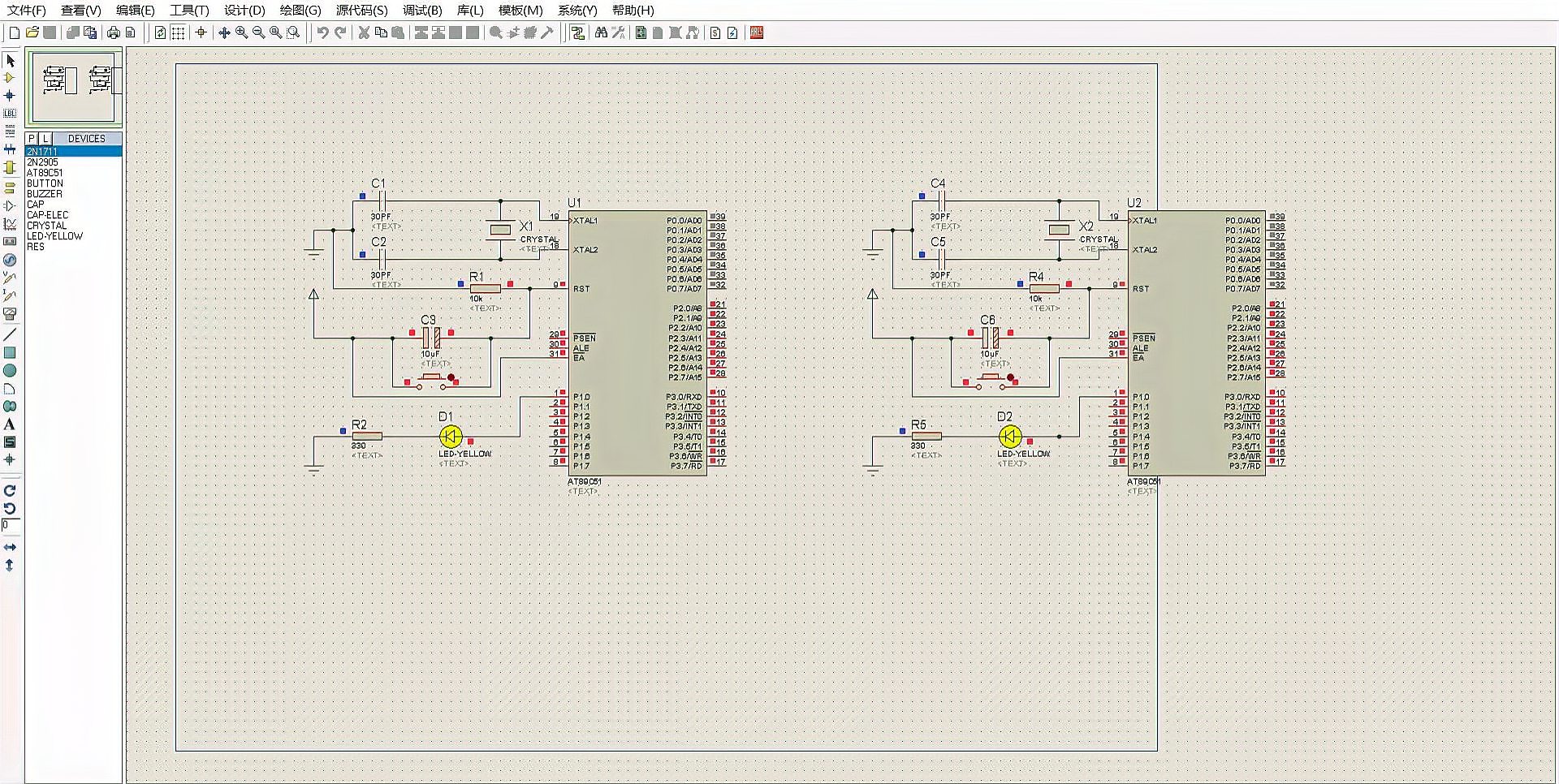Toggle the grid display in toolbar
This screenshot has height=784, width=1559.
178,32
